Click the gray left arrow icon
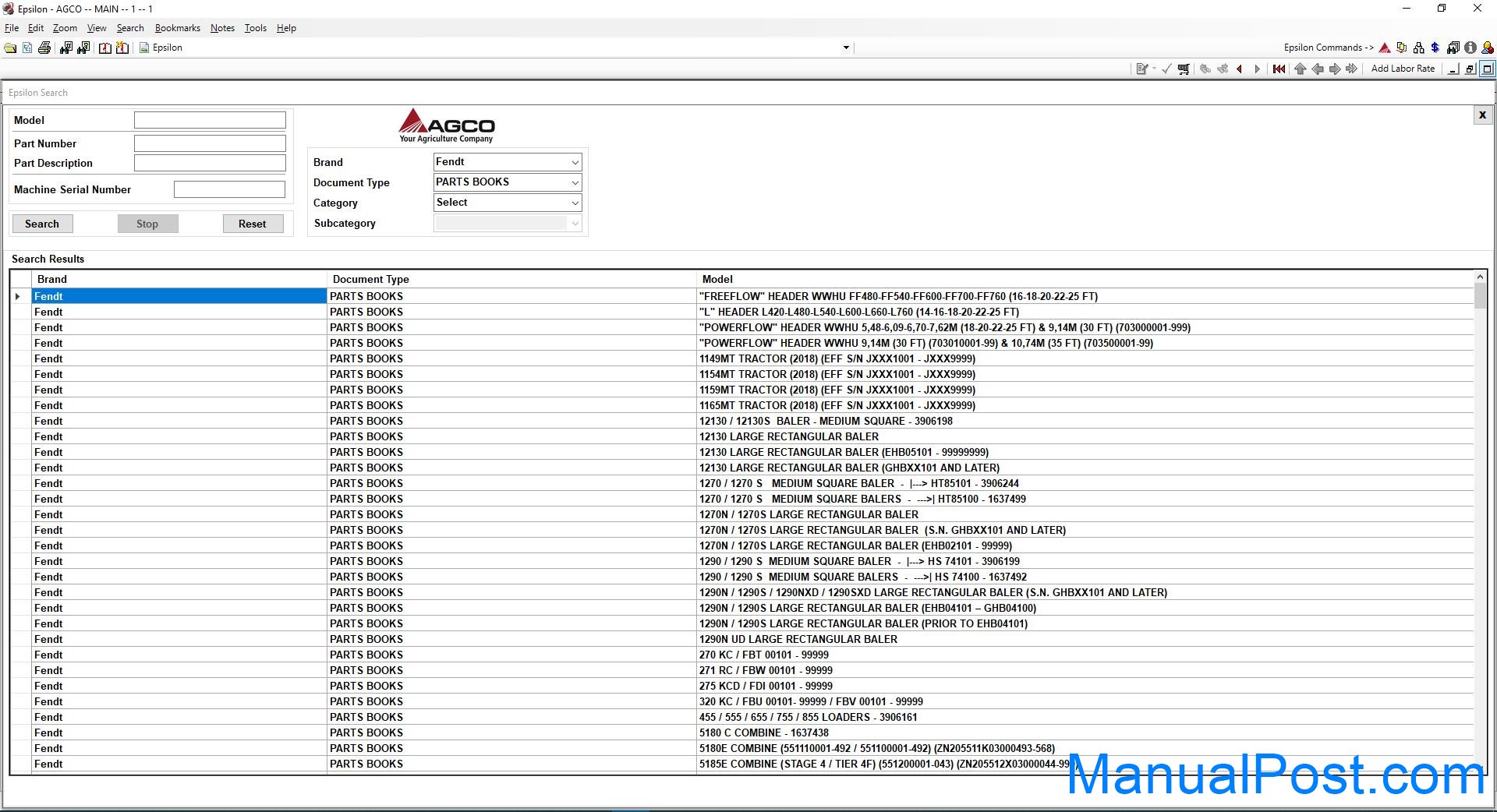Image resolution: width=1497 pixels, height=812 pixels. pyautogui.click(x=1317, y=69)
